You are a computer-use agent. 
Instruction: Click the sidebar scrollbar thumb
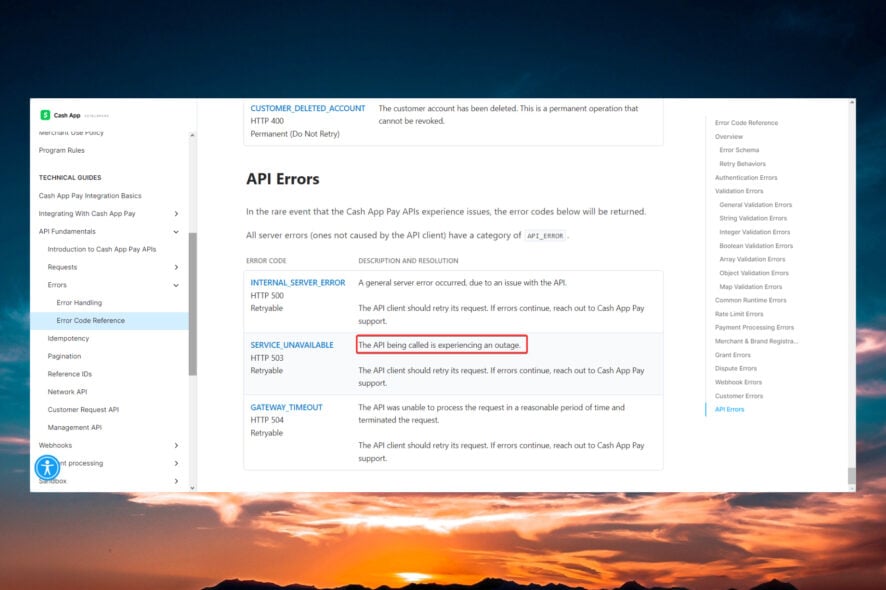pos(193,303)
